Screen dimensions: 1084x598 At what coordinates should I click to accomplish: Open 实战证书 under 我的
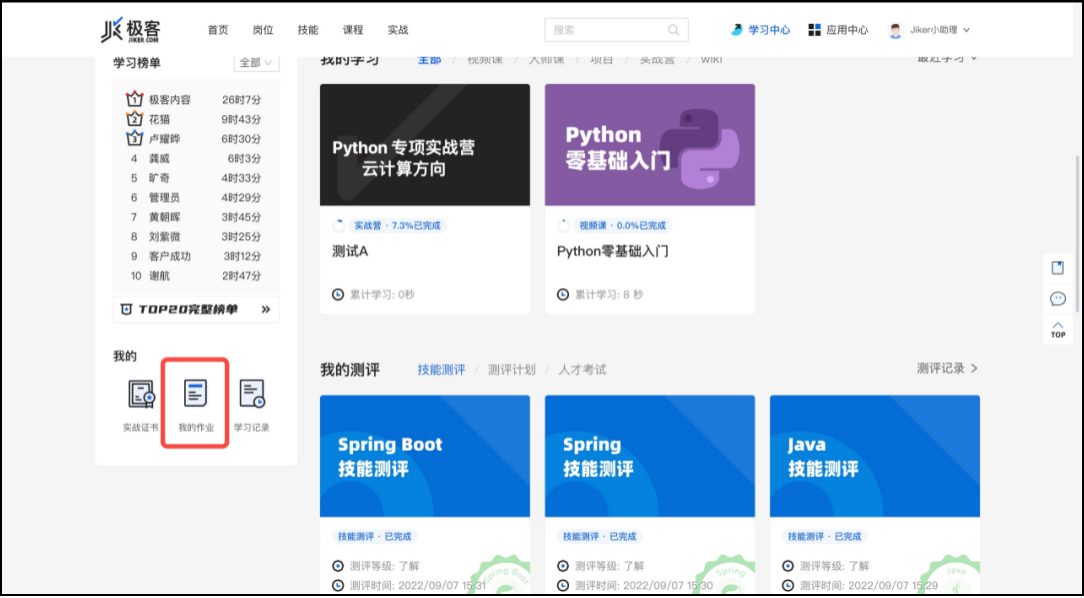[141, 406]
